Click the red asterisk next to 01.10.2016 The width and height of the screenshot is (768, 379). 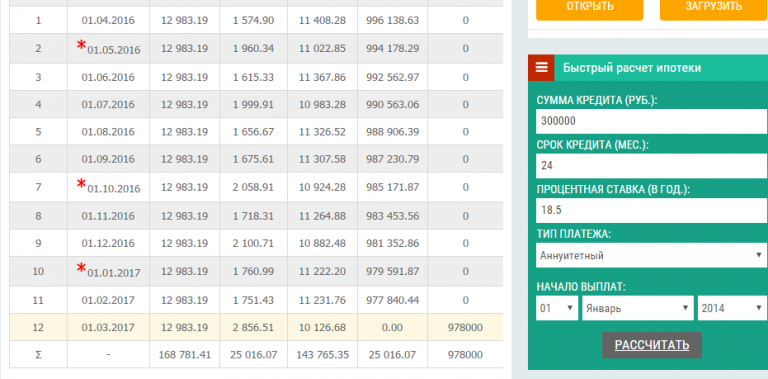coord(81,185)
